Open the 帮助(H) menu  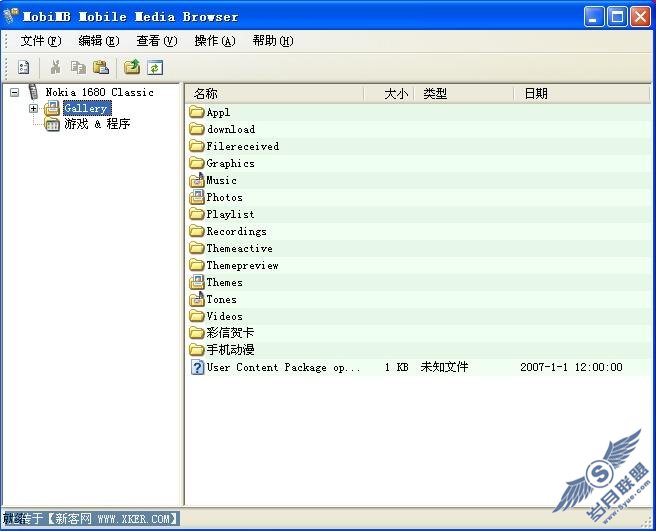pyautogui.click(x=273, y=41)
